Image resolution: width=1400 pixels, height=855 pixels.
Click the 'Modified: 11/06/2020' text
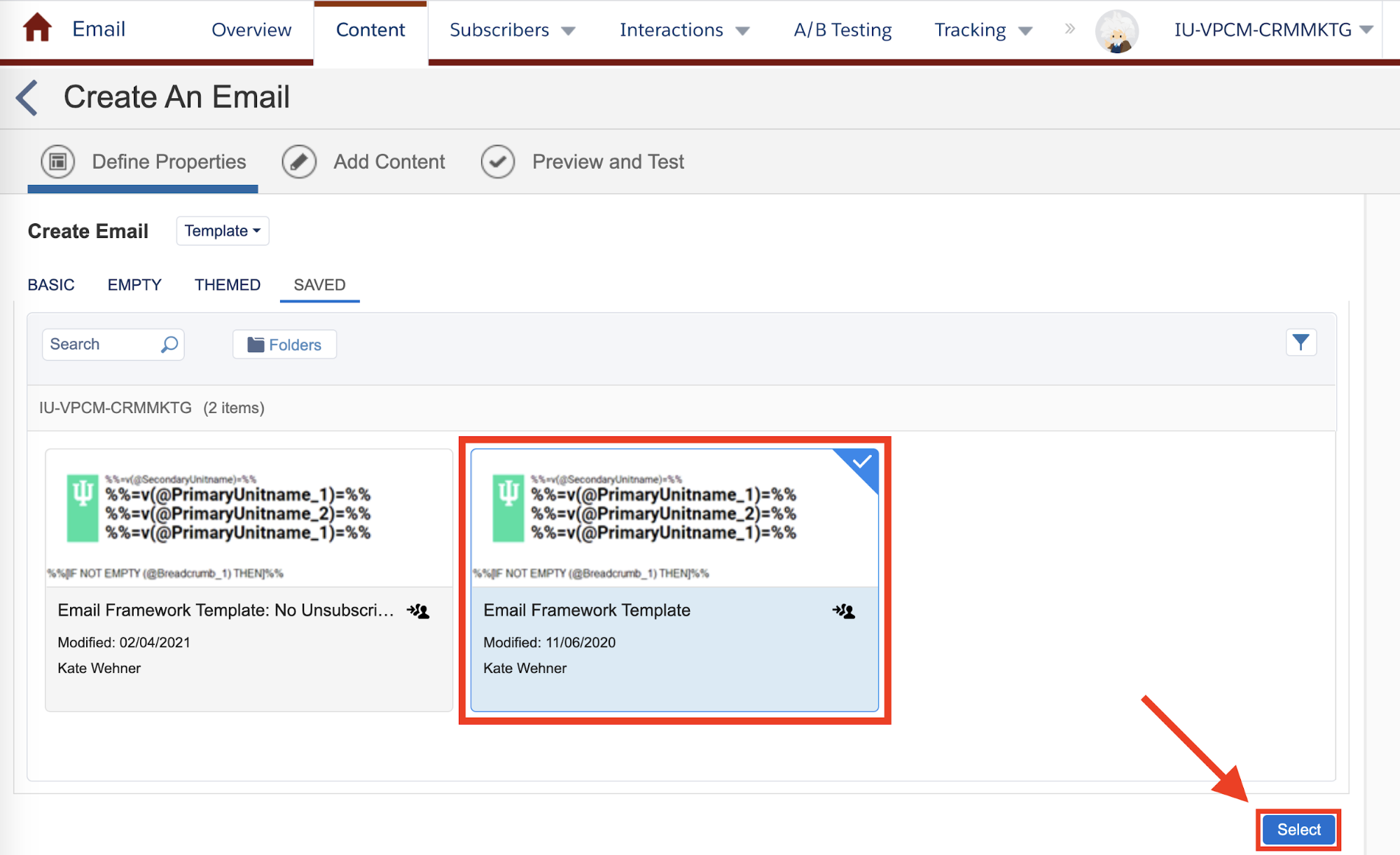pos(550,642)
